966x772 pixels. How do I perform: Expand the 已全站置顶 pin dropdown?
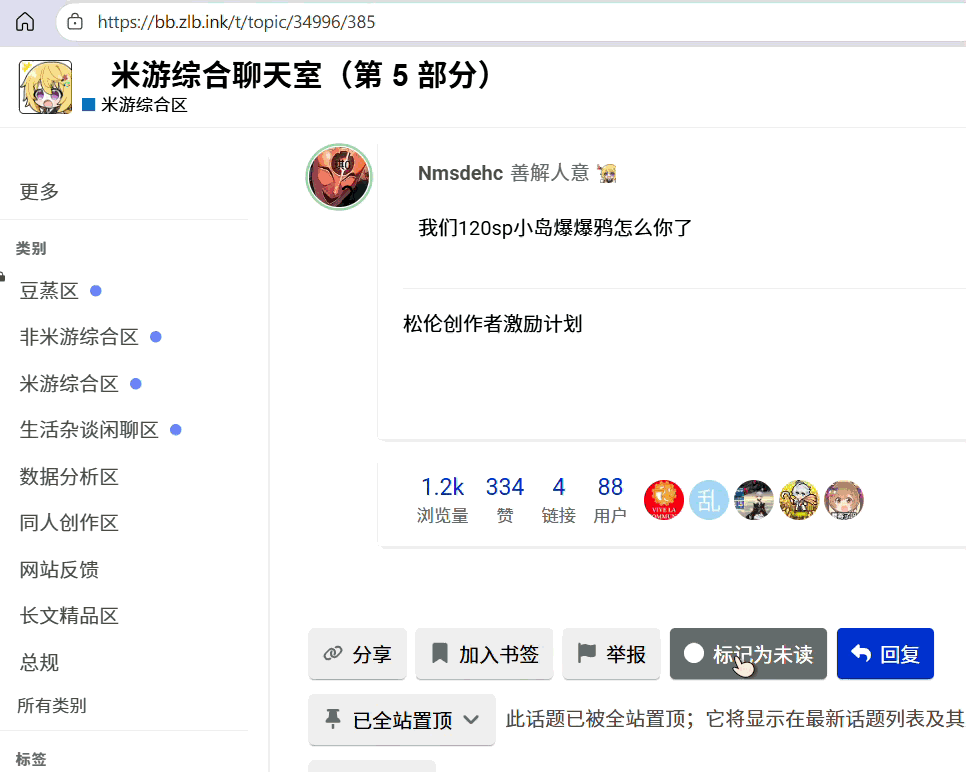point(402,720)
